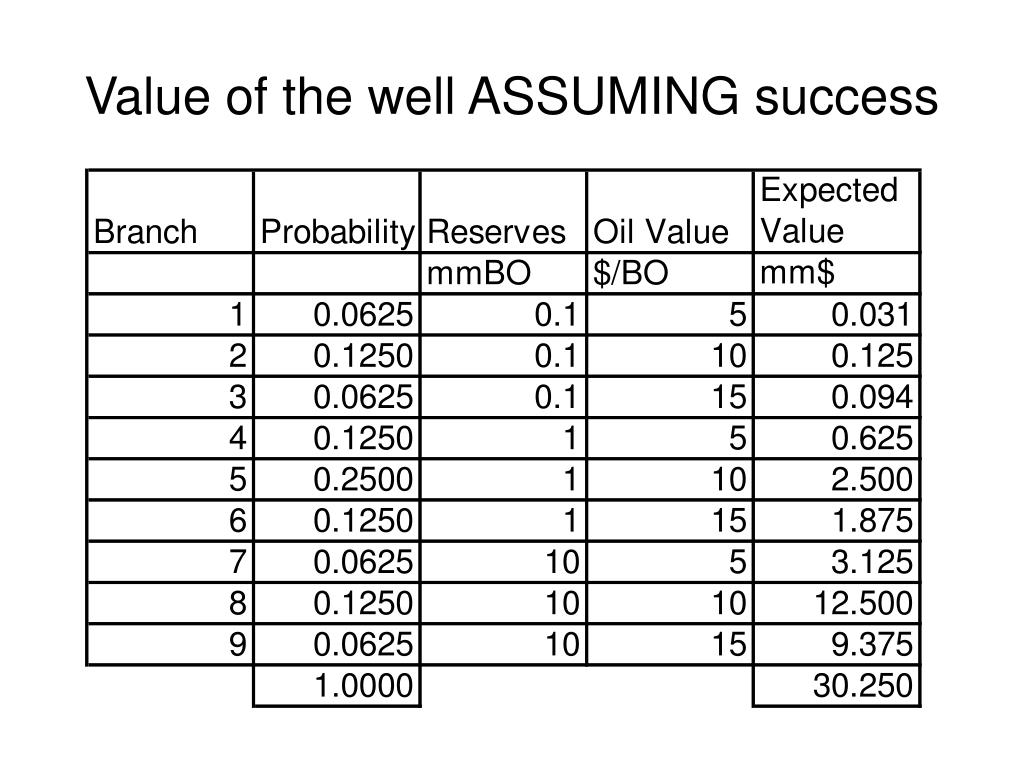Click the total expected value 30.250 cell
1024x768 pixels.
tap(837, 686)
